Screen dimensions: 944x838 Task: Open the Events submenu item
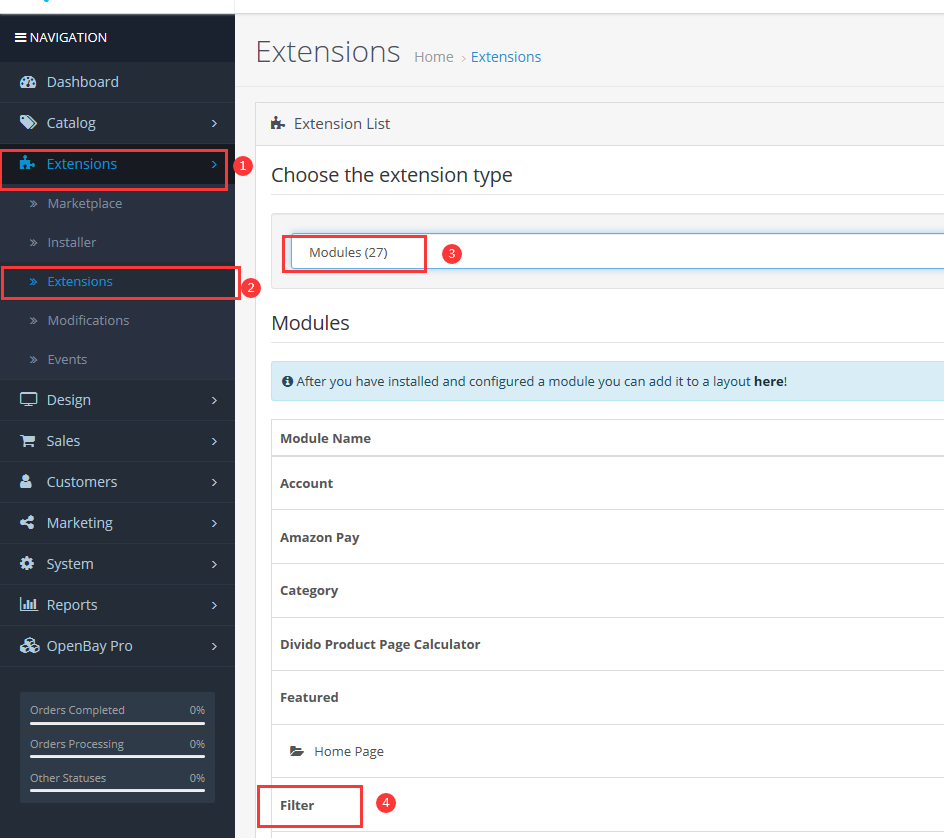tap(117, 359)
